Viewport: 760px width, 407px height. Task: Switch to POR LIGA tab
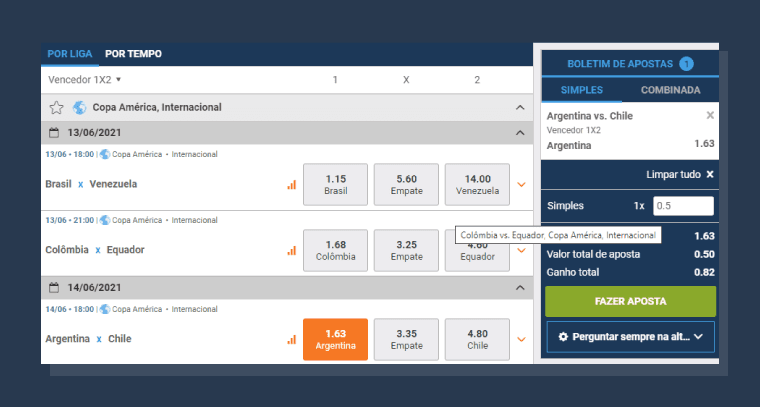[70, 54]
